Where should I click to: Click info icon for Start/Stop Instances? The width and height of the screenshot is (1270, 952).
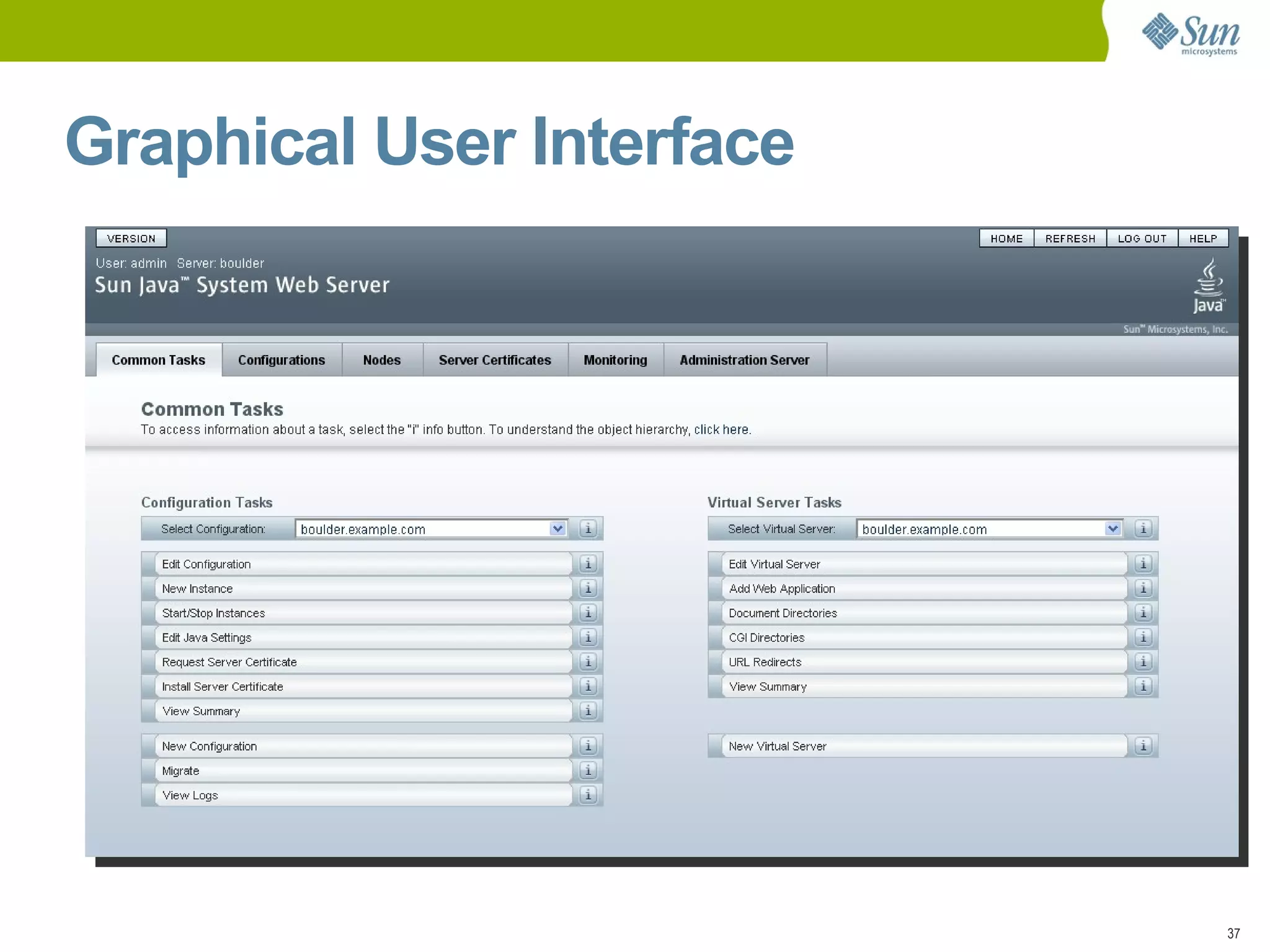tap(588, 612)
